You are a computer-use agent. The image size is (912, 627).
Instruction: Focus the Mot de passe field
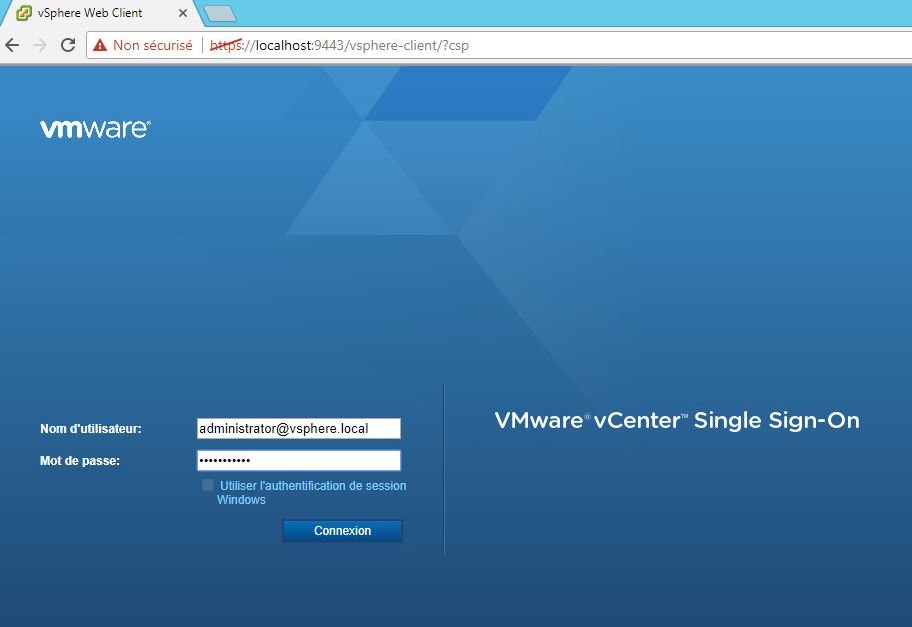[x=298, y=461]
